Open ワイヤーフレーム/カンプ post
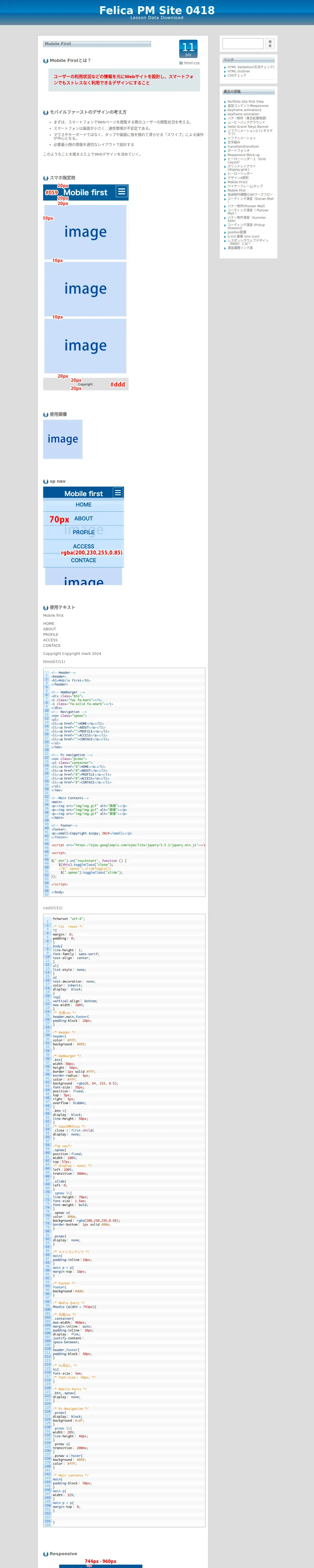The width and height of the screenshot is (314, 1568). (x=245, y=186)
